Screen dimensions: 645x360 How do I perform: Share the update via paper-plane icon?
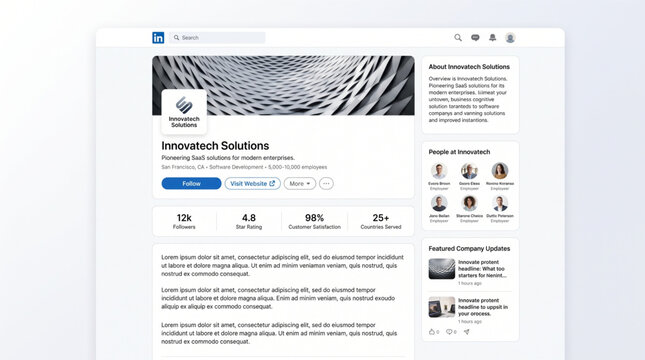coord(466,332)
